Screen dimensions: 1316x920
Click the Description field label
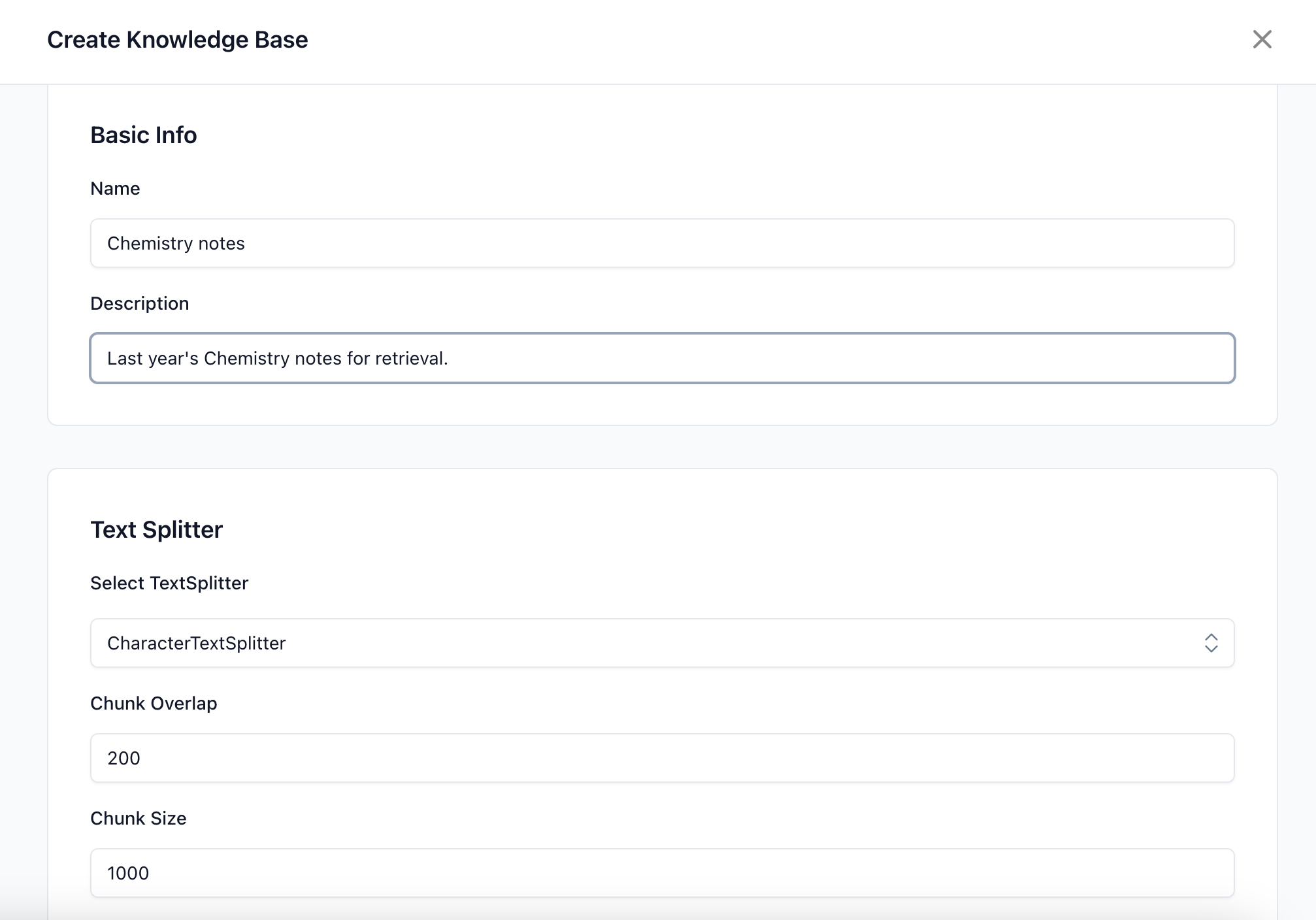pyautogui.click(x=139, y=304)
